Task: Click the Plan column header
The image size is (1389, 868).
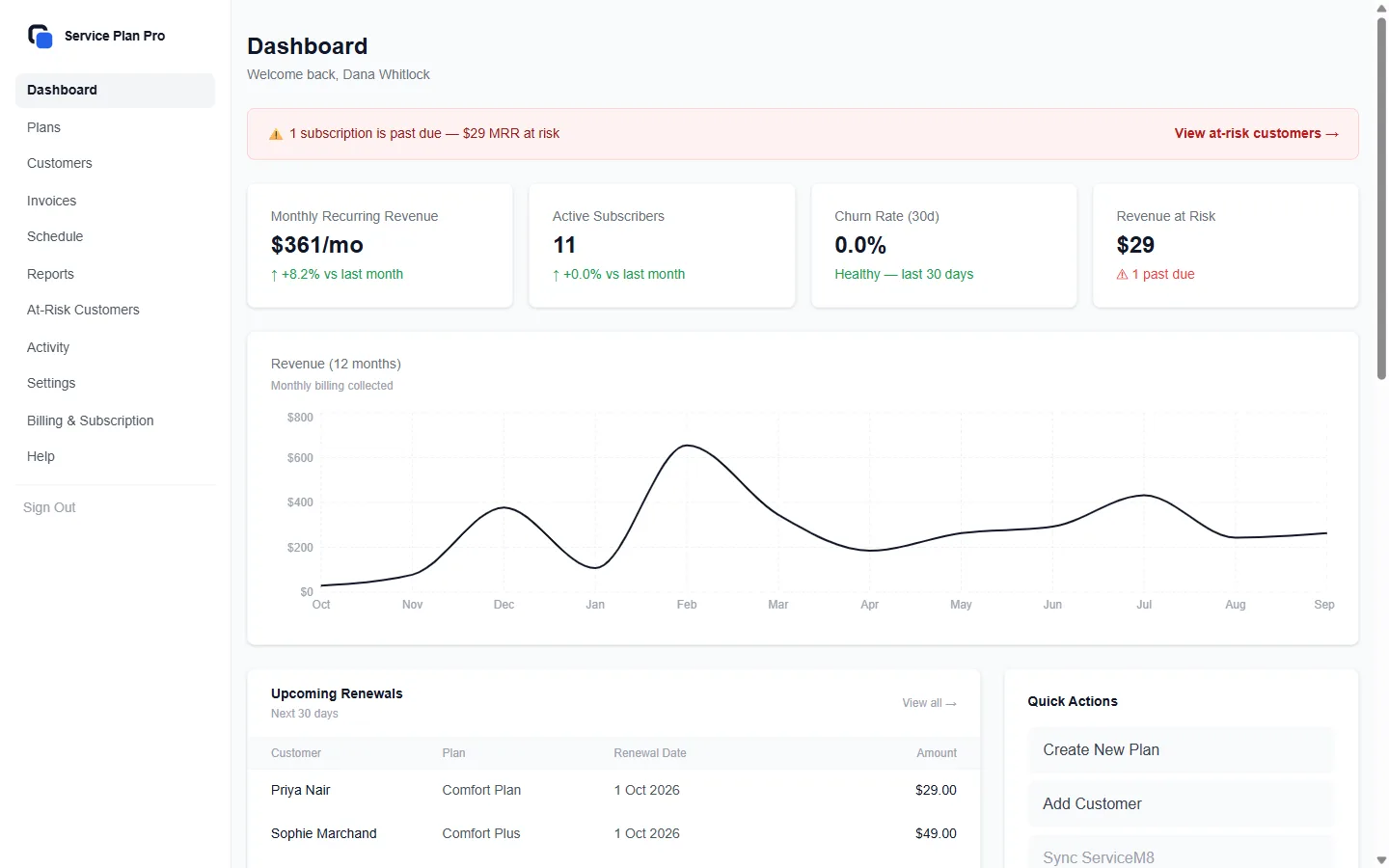Action: (x=454, y=753)
